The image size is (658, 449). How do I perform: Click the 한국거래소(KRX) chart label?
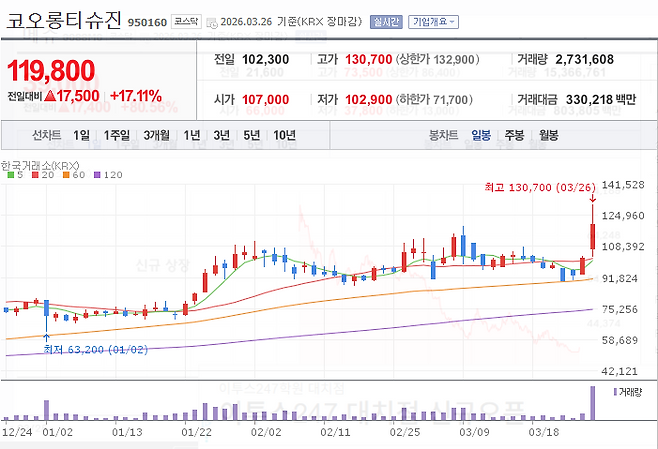pyautogui.click(x=40, y=165)
